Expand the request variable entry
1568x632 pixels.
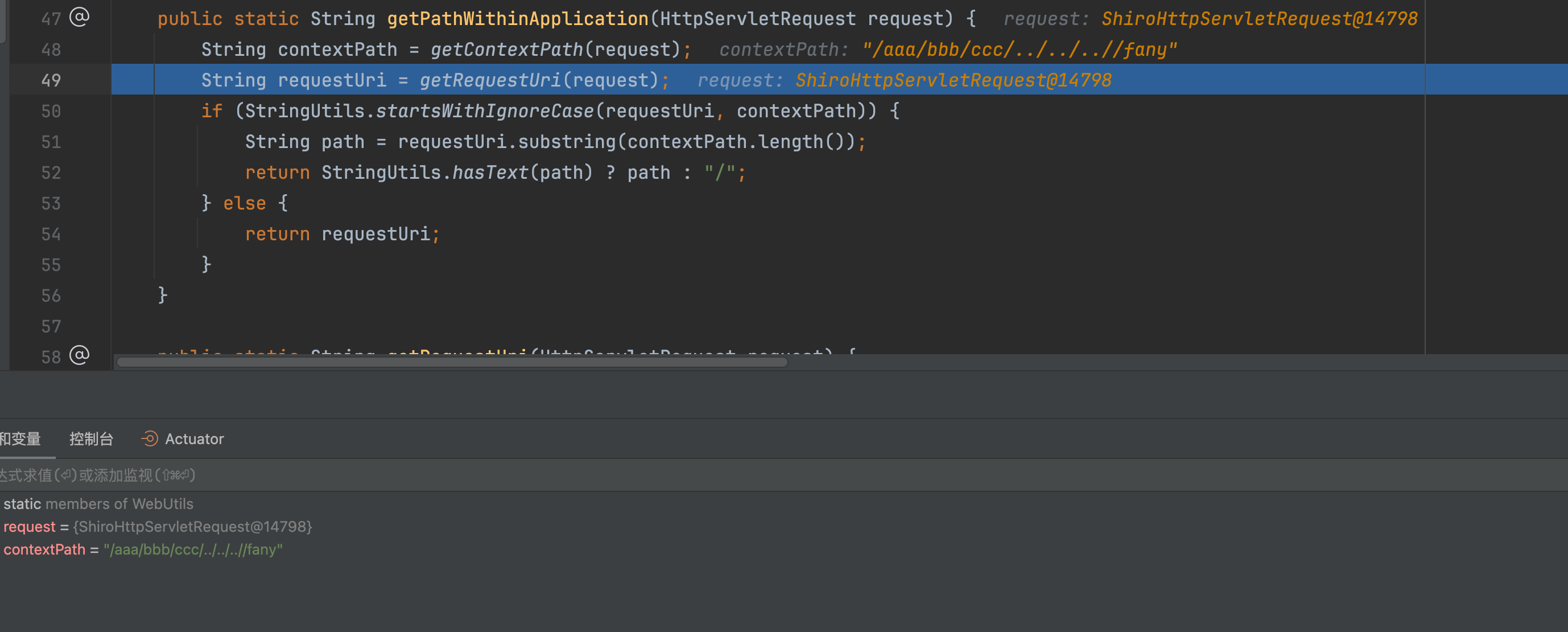pos(29,527)
